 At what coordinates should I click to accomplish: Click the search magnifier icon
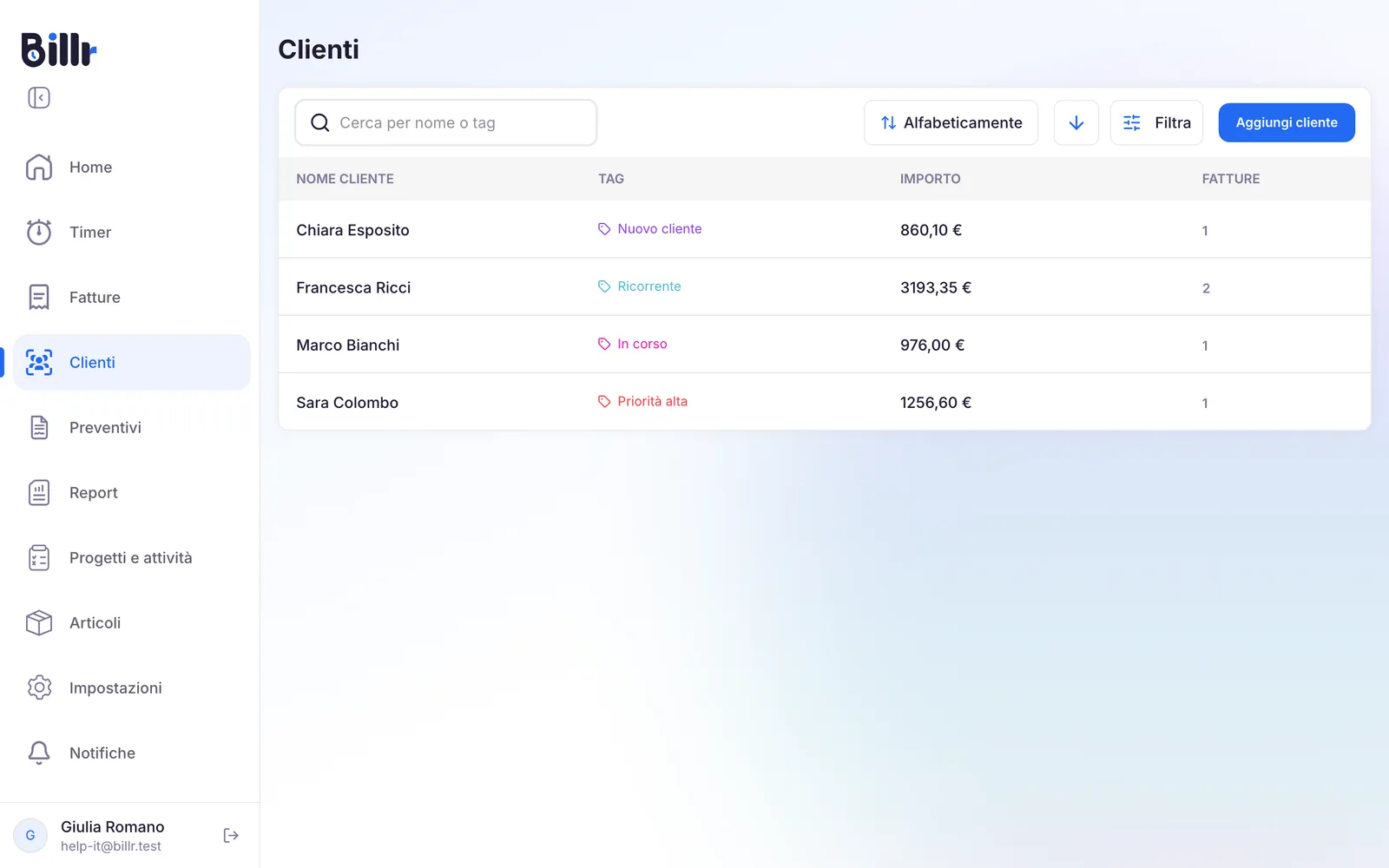[x=319, y=122]
